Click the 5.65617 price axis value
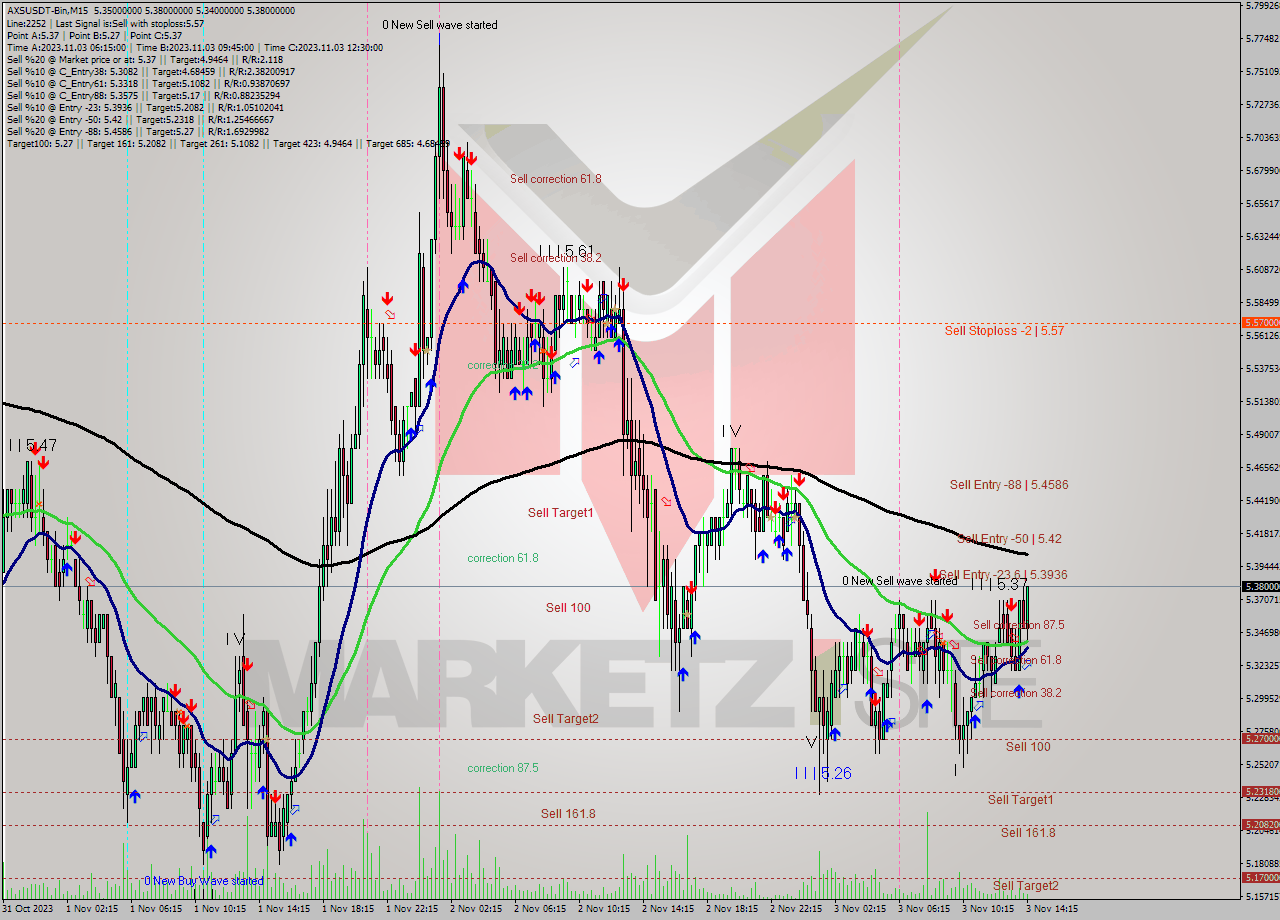The image size is (1280, 920). (1261, 203)
